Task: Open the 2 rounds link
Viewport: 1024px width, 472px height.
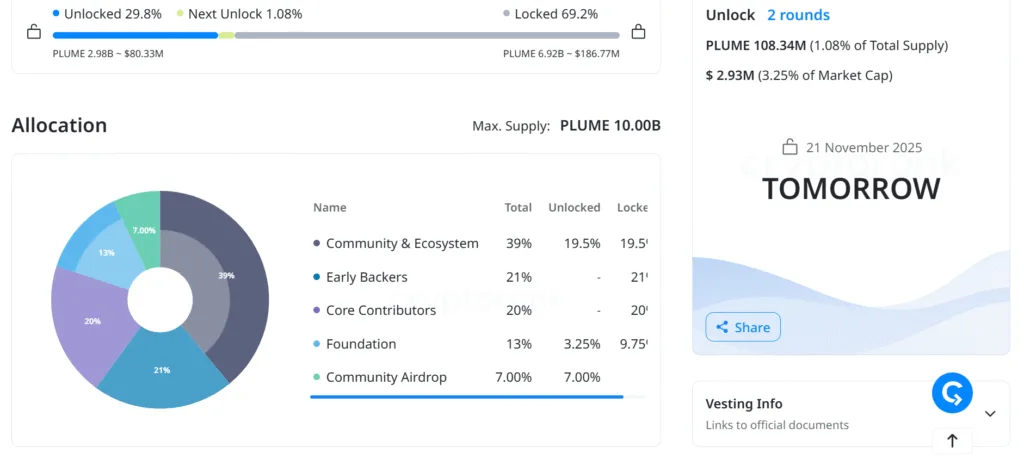Action: tap(798, 15)
